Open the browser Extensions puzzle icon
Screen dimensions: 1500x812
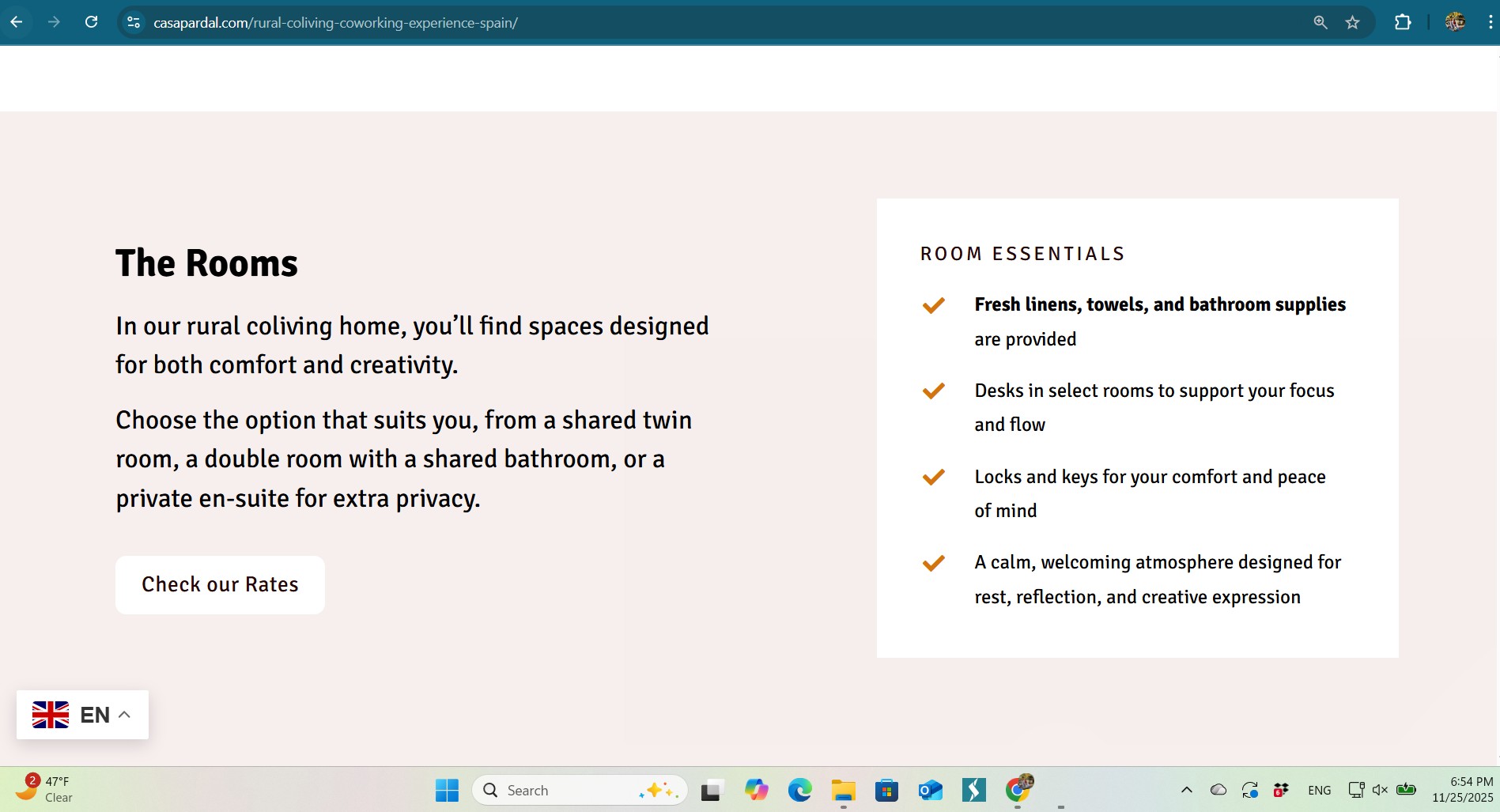(1403, 22)
